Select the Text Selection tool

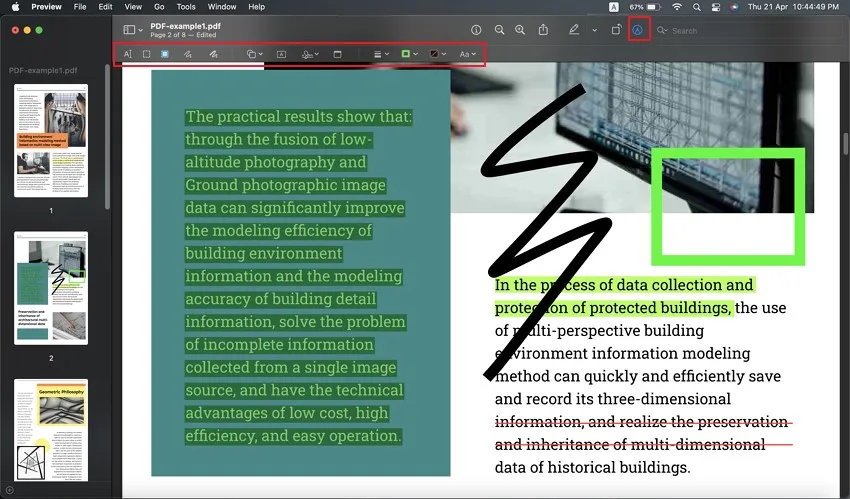pyautogui.click(x=127, y=54)
